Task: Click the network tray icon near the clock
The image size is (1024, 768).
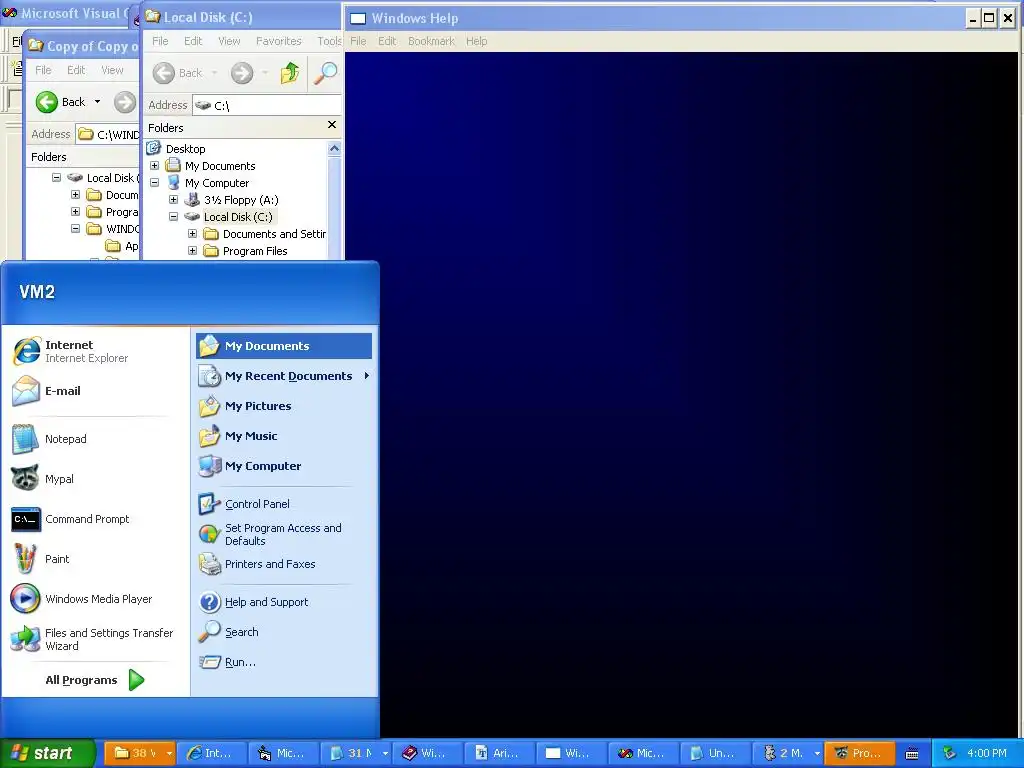Action: [x=949, y=753]
